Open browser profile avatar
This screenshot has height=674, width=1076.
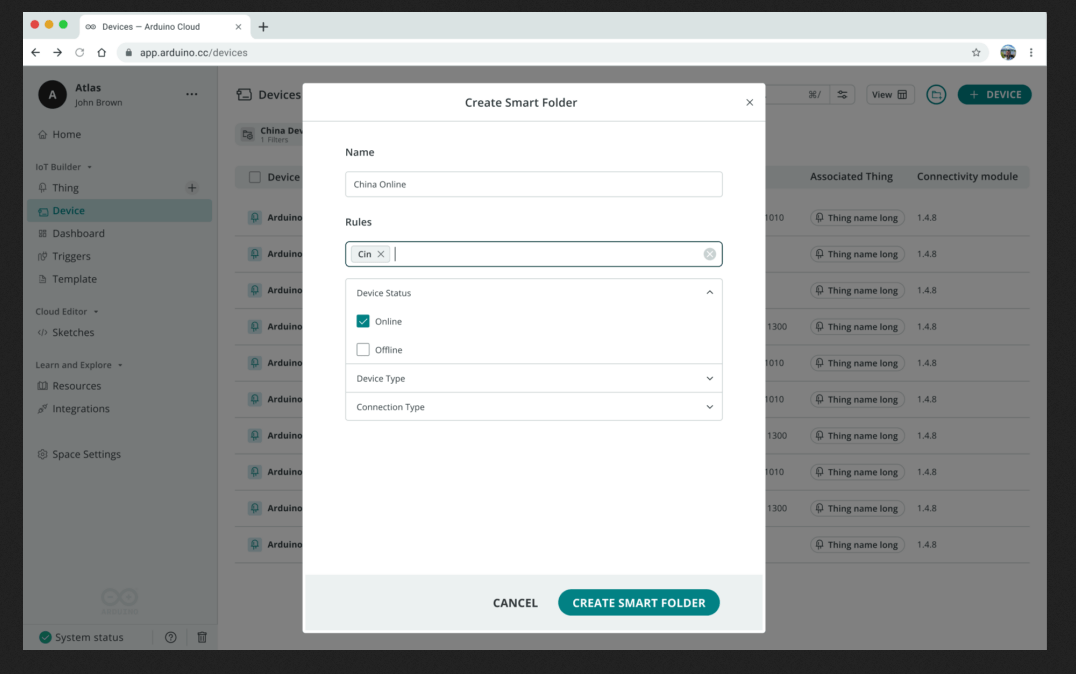pyautogui.click(x=1007, y=52)
